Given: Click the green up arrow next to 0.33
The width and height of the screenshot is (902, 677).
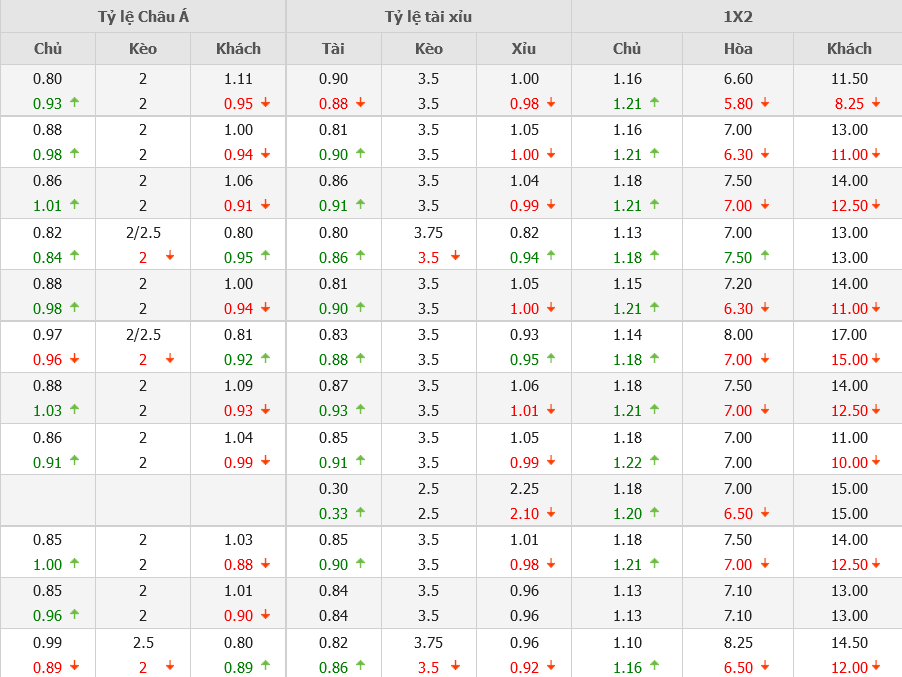Looking at the screenshot, I should click(x=360, y=512).
